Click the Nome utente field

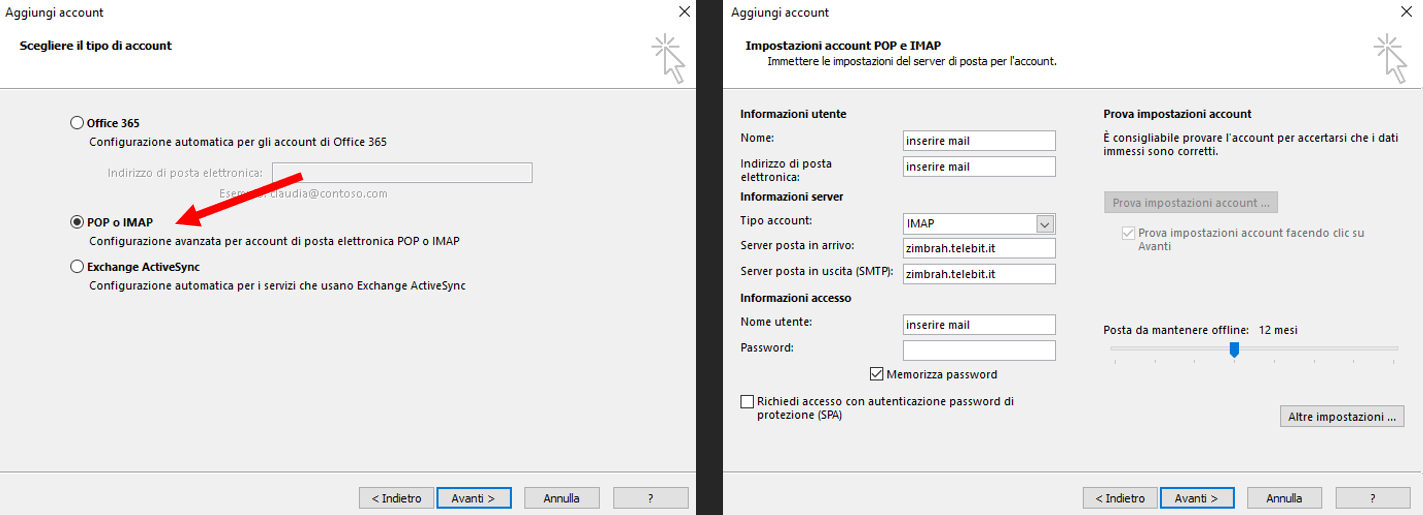coord(978,325)
